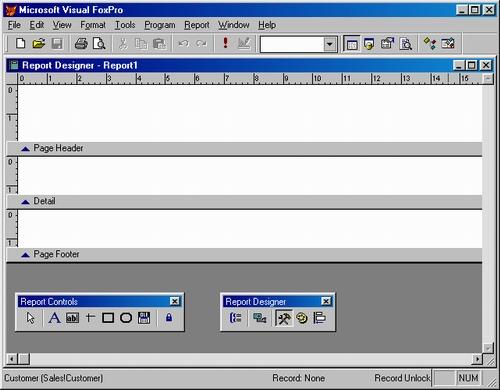Click the Open folder toolbar icon
Image resolution: width=500 pixels, height=390 pixels.
pyautogui.click(x=39, y=44)
